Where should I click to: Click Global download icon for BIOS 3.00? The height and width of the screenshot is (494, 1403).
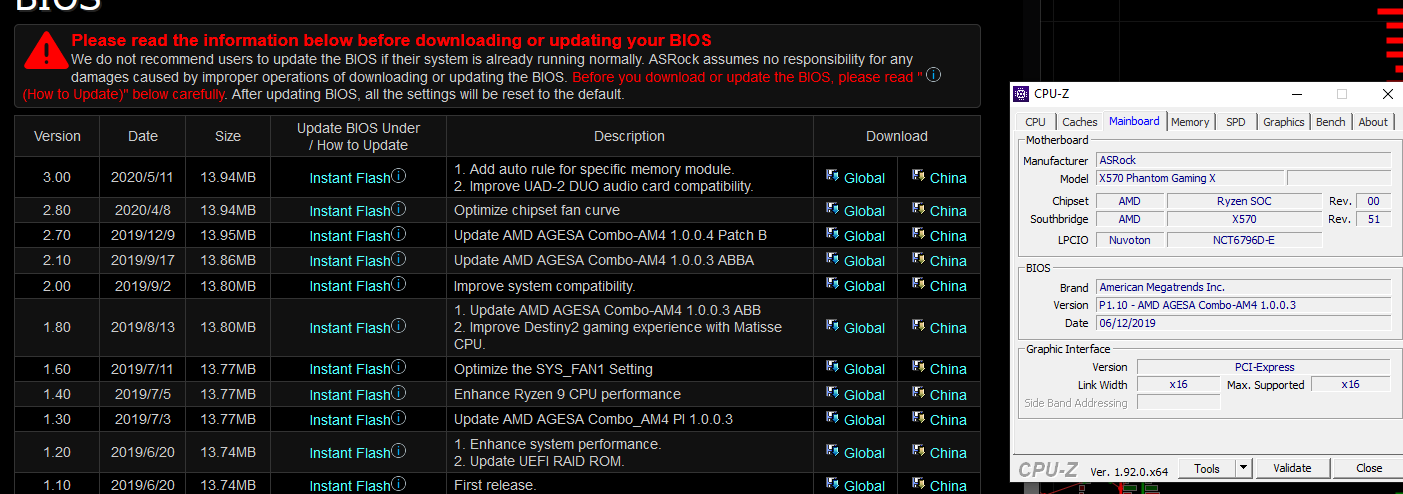coord(832,176)
